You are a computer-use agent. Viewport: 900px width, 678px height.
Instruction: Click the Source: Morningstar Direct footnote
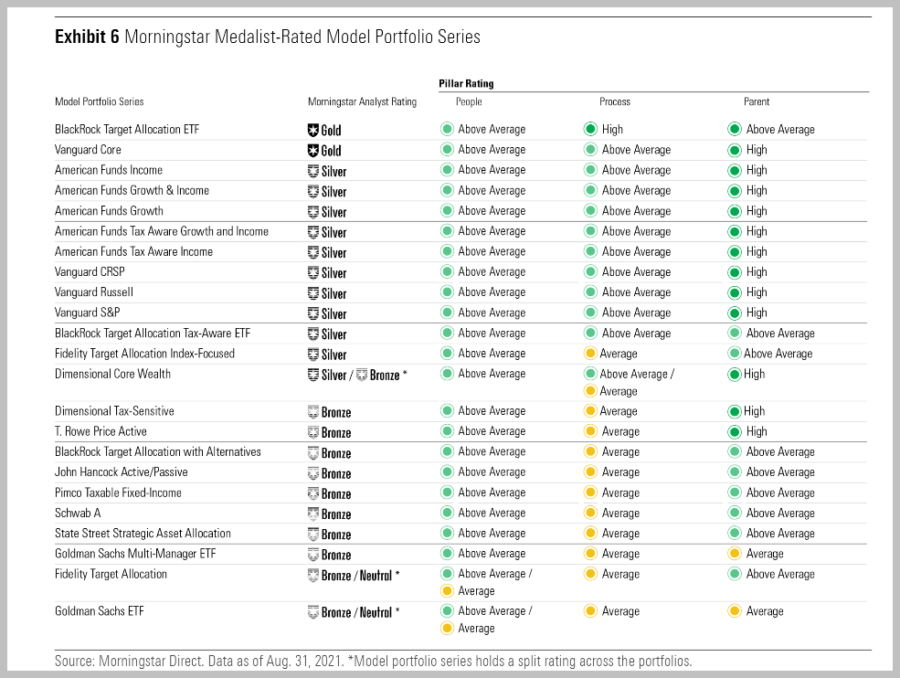(x=373, y=661)
